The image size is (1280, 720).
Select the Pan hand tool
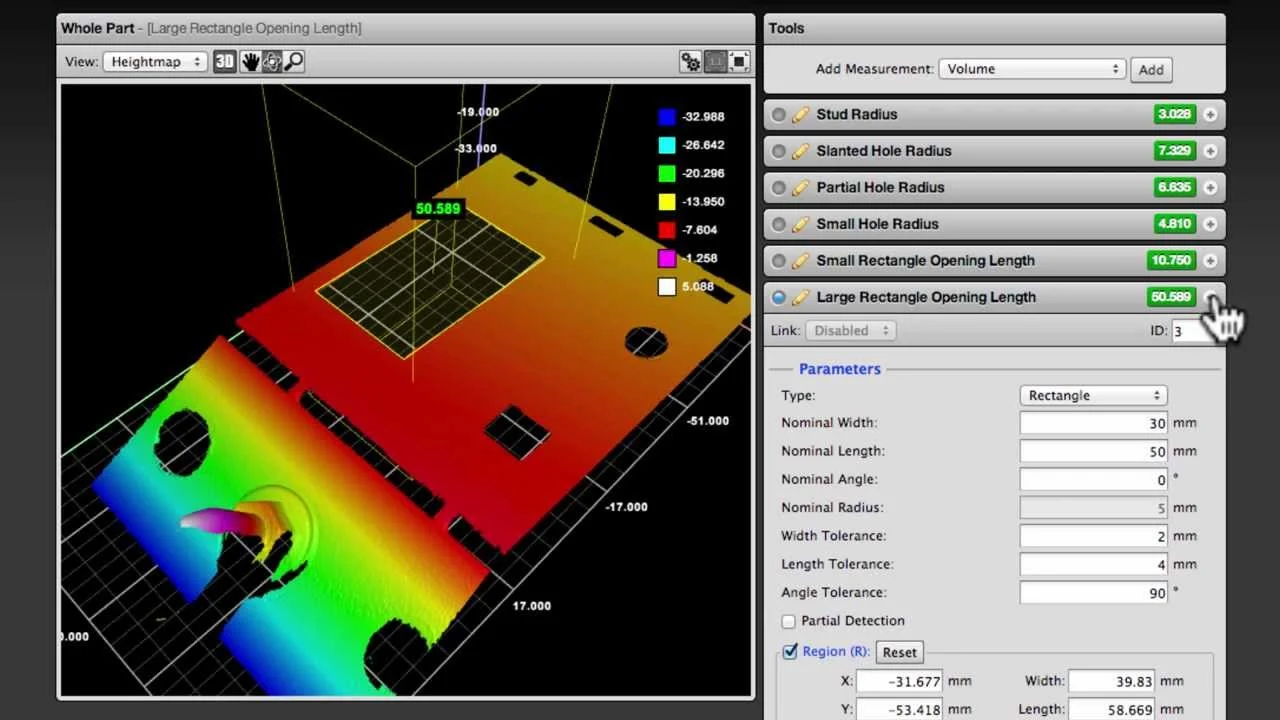point(251,61)
